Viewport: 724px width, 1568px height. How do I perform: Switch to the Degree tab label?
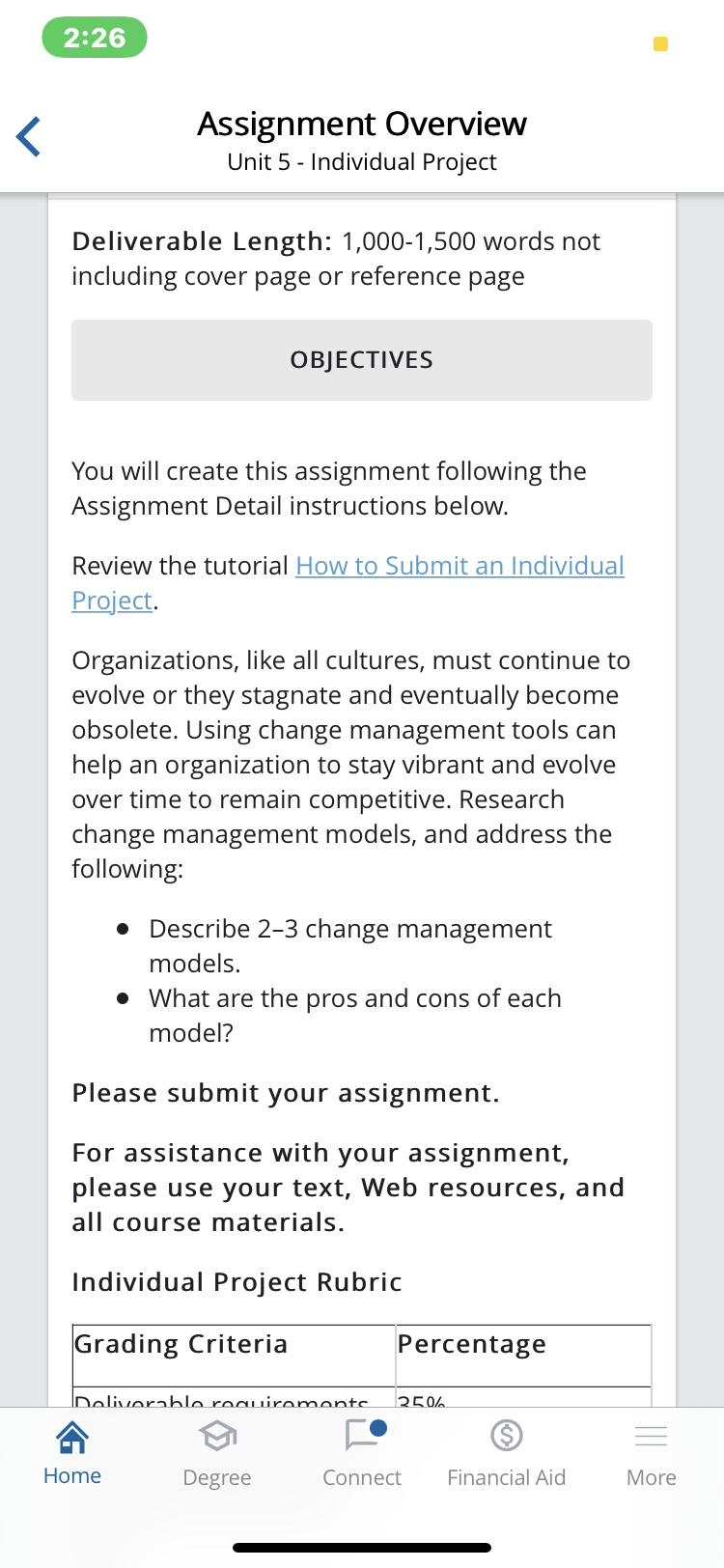(217, 1477)
